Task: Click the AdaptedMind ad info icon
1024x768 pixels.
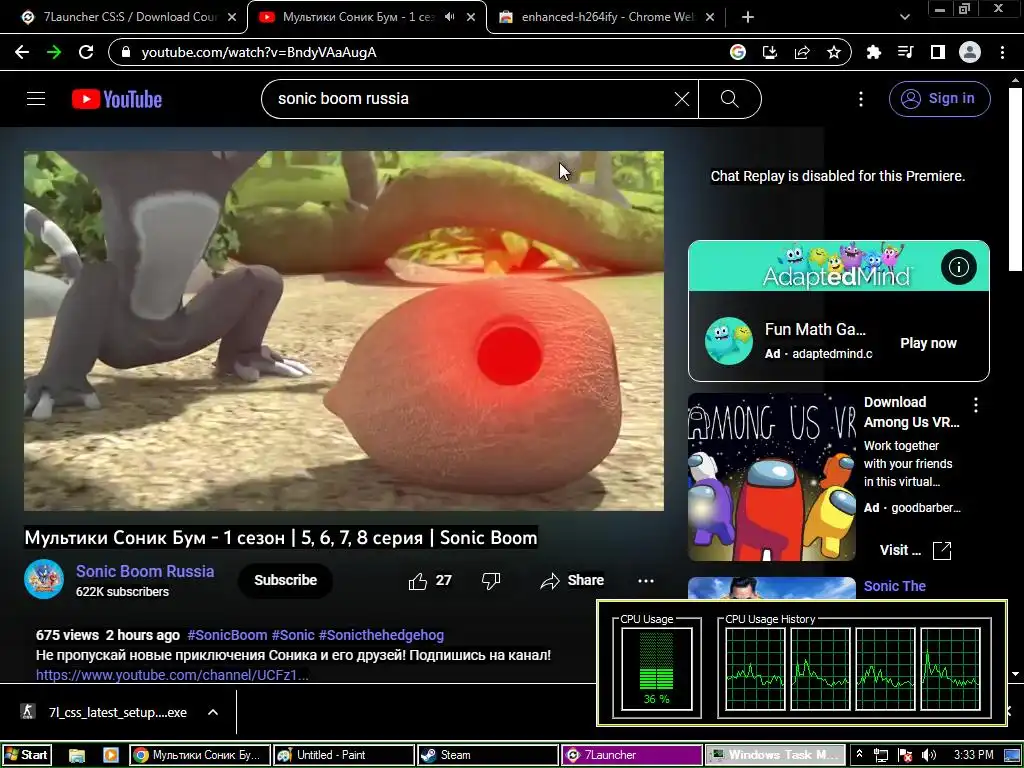Action: 958,266
